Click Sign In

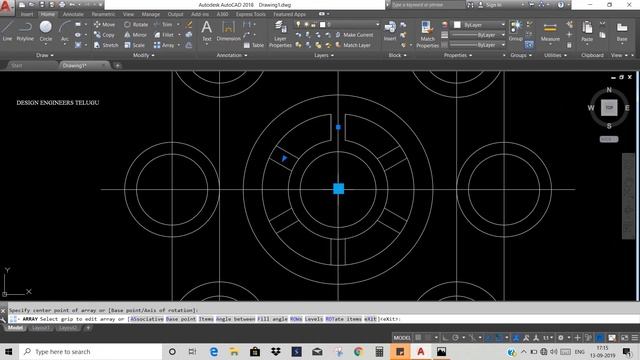[x=489, y=5]
